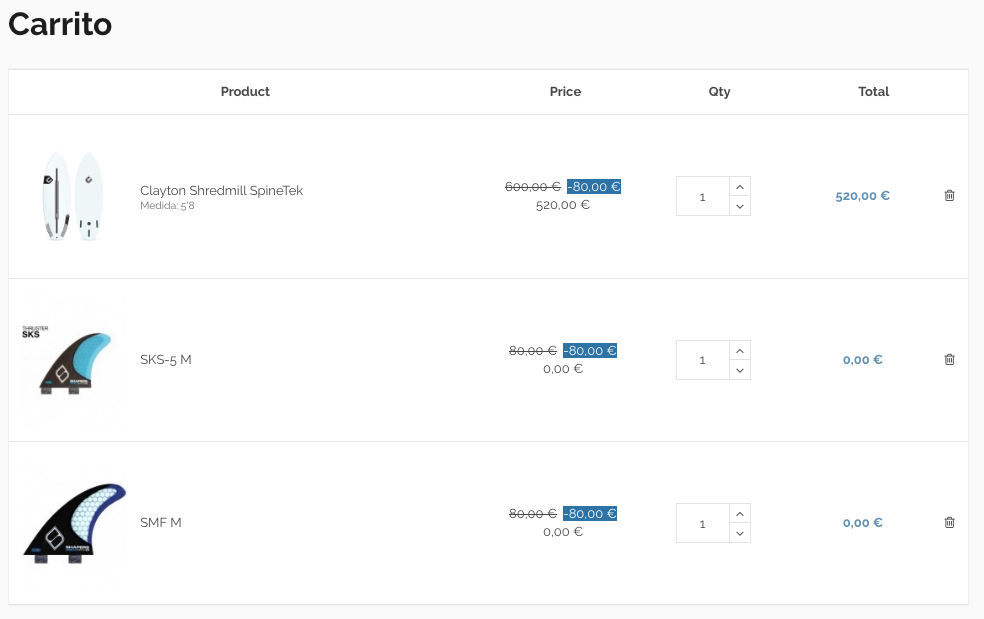Screen dimensions: 984x619
Task: Click the -80,00 € discount badge on SMF M row
Action: (x=590, y=514)
